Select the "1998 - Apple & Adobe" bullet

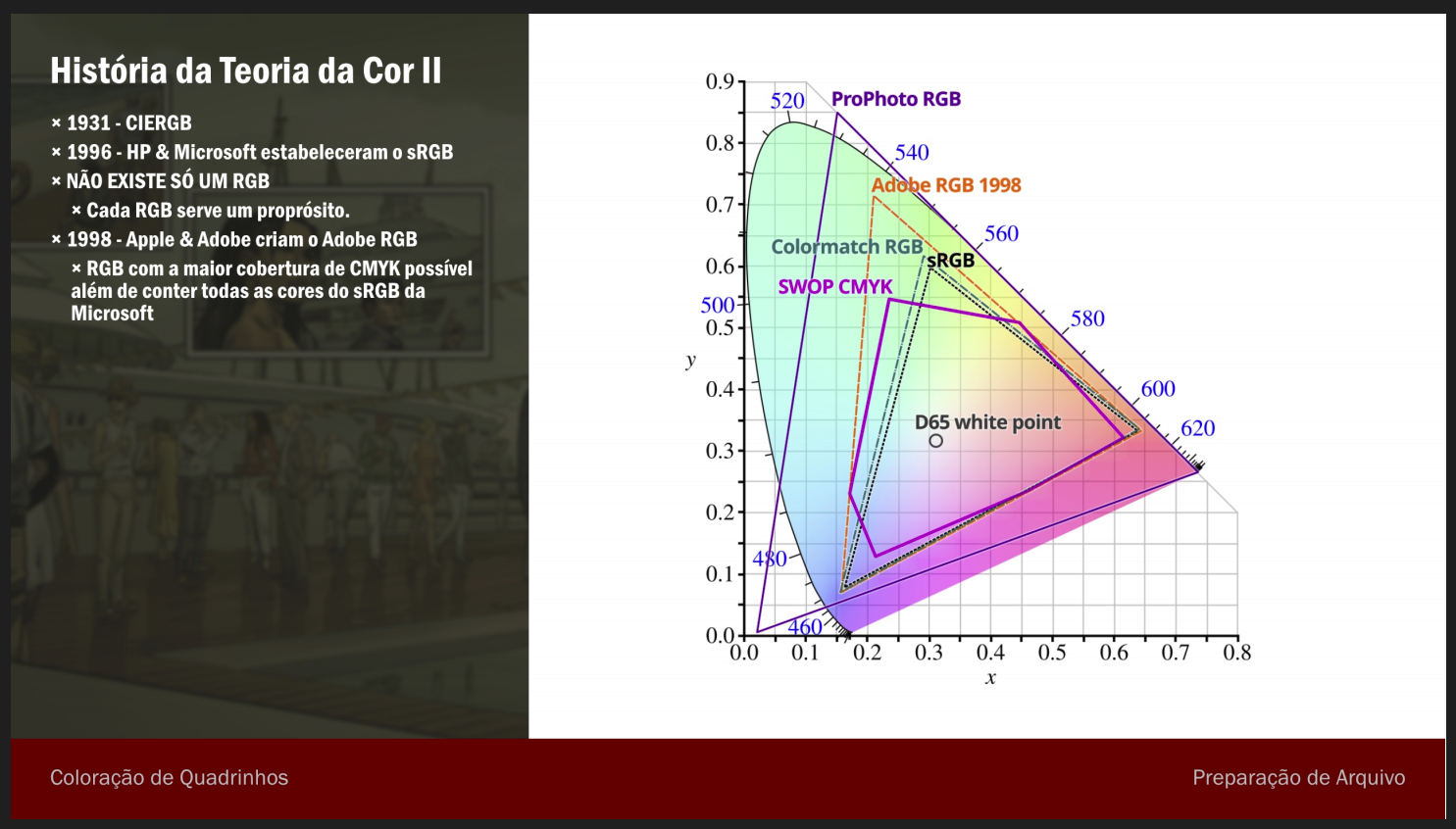coord(241,239)
